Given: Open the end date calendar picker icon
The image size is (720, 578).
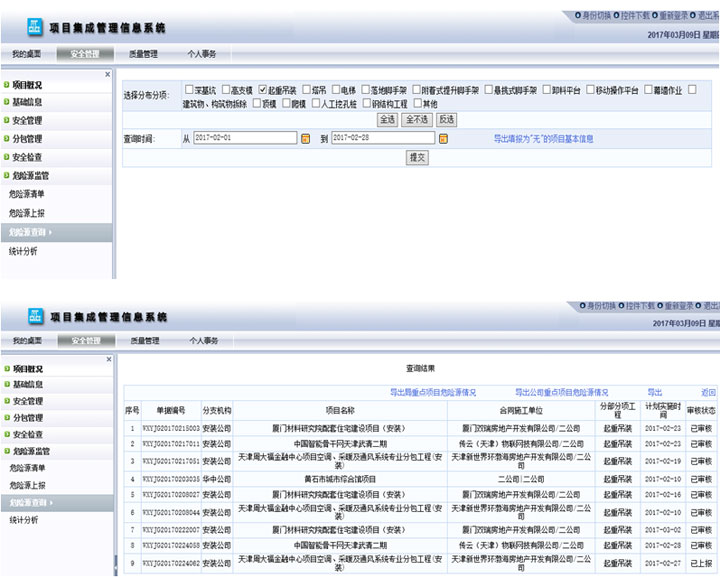Looking at the screenshot, I should pyautogui.click(x=443, y=138).
